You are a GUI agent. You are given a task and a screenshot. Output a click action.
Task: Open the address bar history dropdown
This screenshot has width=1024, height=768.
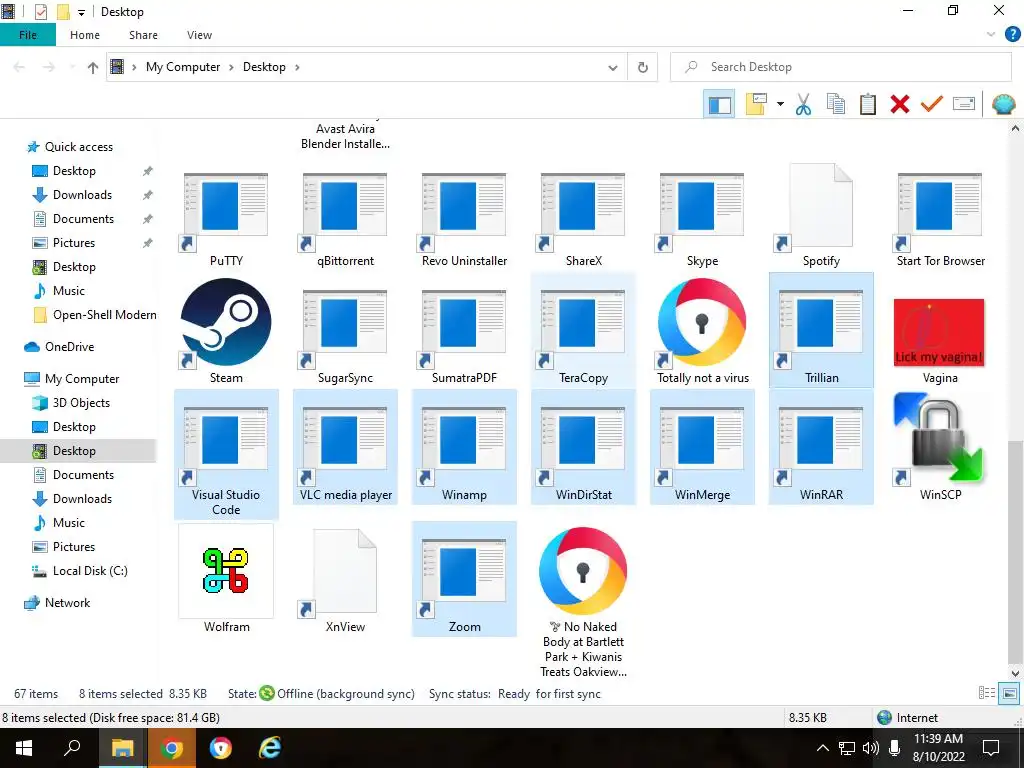613,67
